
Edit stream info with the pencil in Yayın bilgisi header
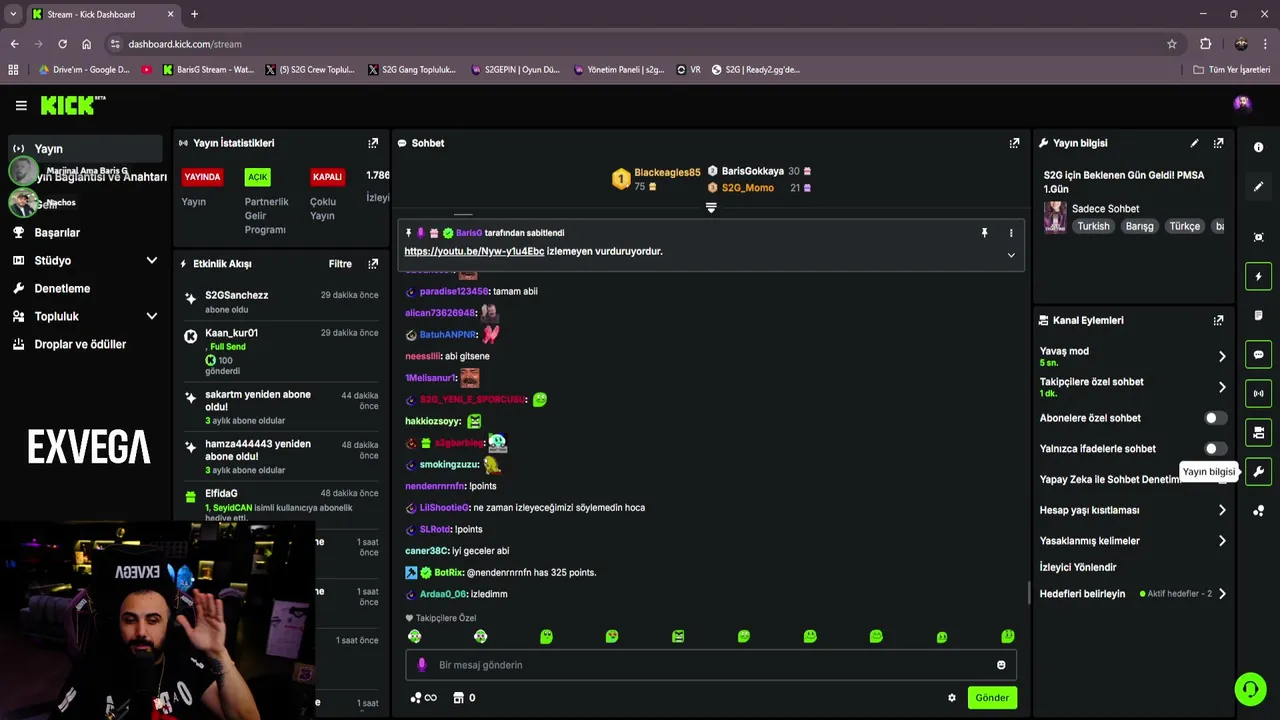pos(1194,143)
